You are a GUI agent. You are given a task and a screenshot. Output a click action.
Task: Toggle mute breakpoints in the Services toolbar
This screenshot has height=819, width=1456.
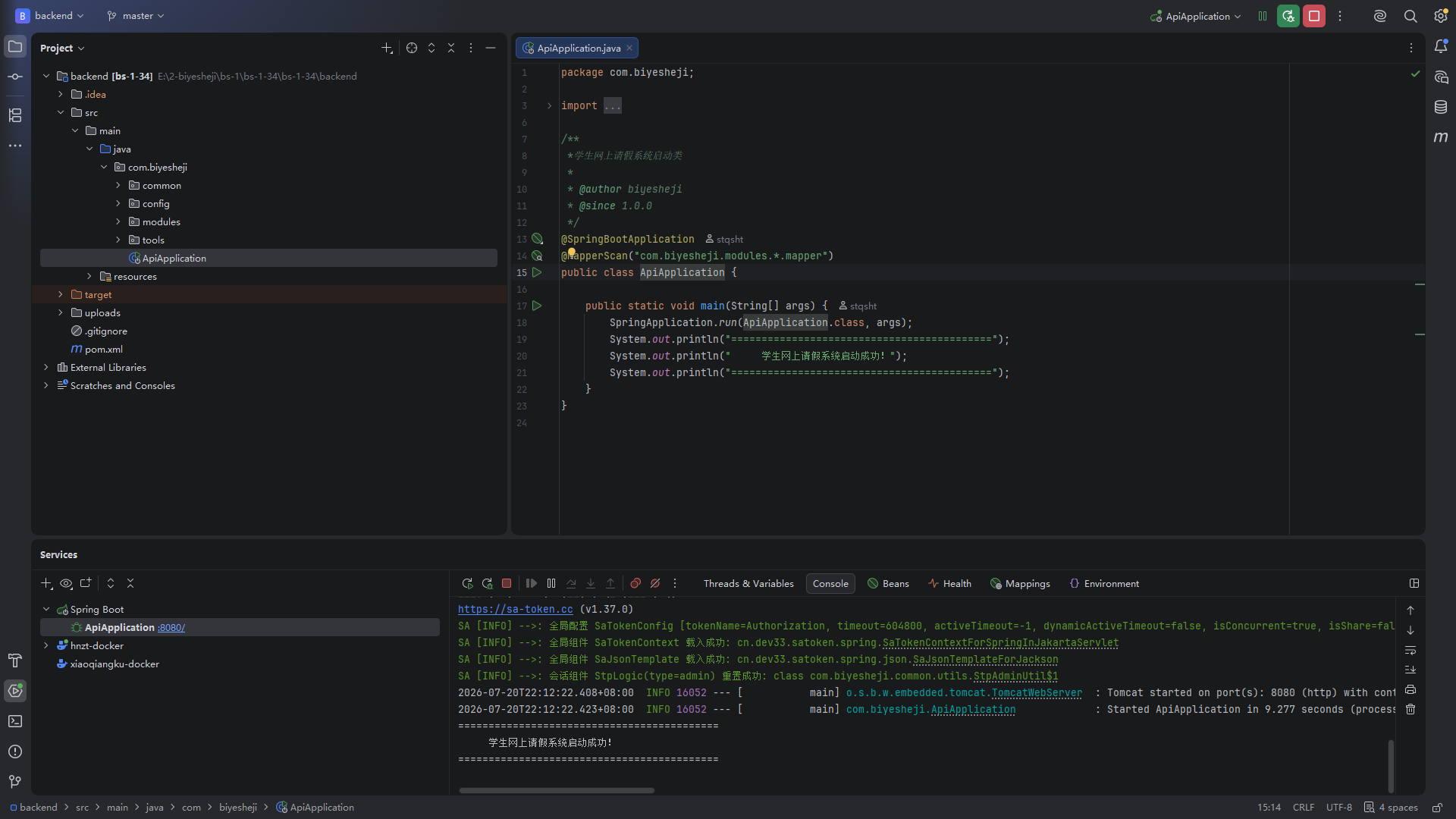click(655, 583)
